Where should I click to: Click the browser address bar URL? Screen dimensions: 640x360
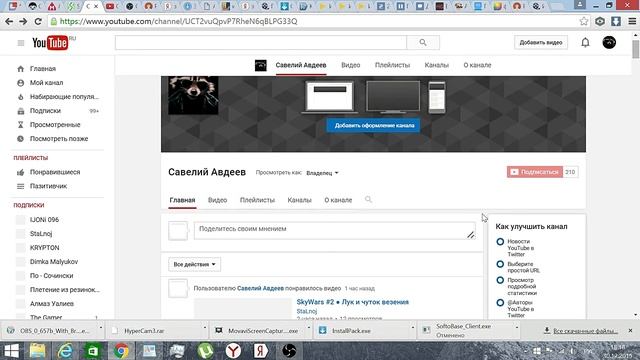tap(178, 21)
